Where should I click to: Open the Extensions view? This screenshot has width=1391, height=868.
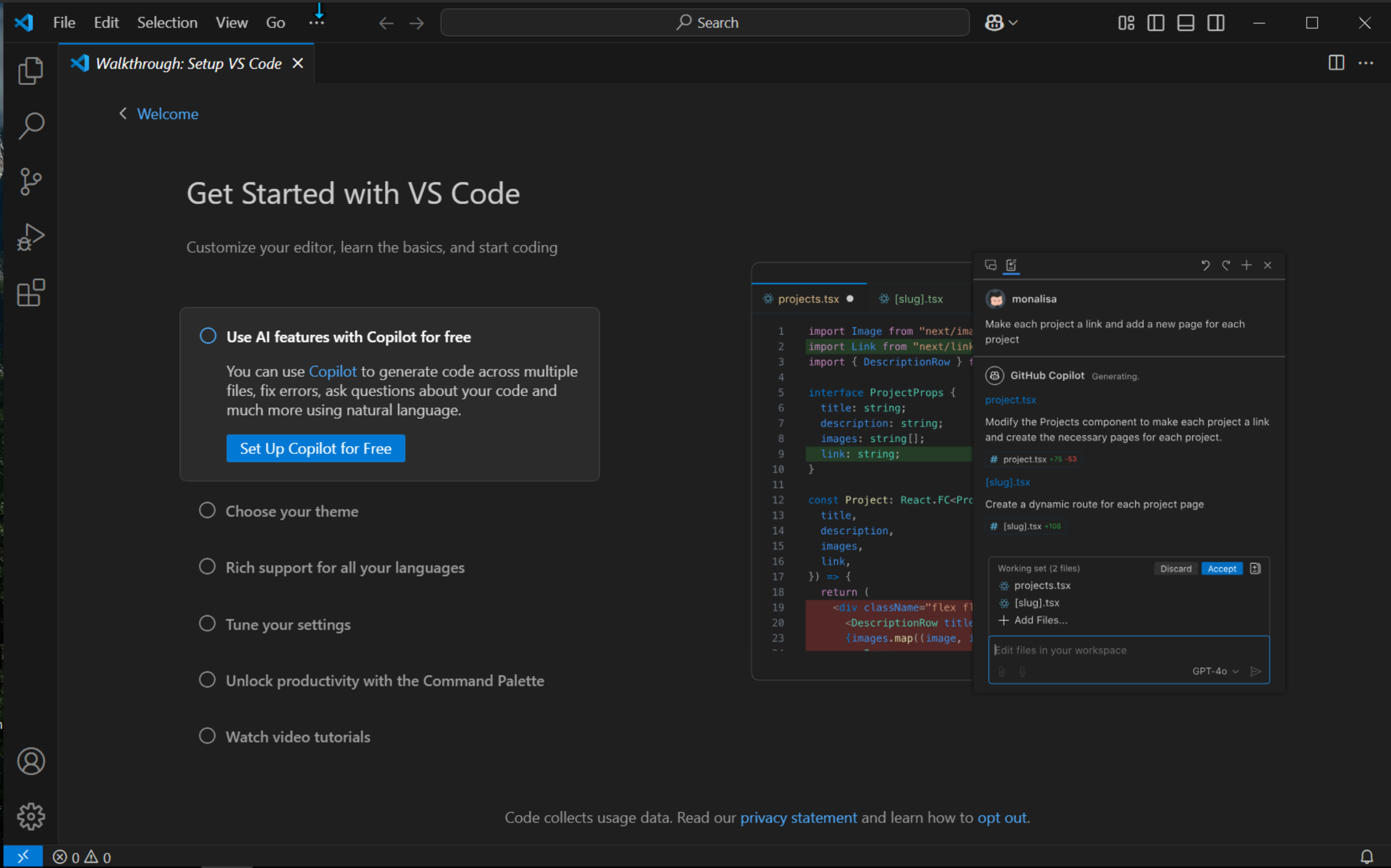pos(30,293)
